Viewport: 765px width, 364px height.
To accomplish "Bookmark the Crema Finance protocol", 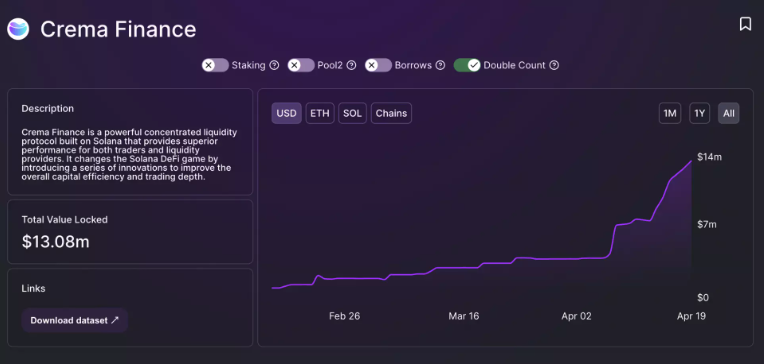I will click(x=745, y=24).
